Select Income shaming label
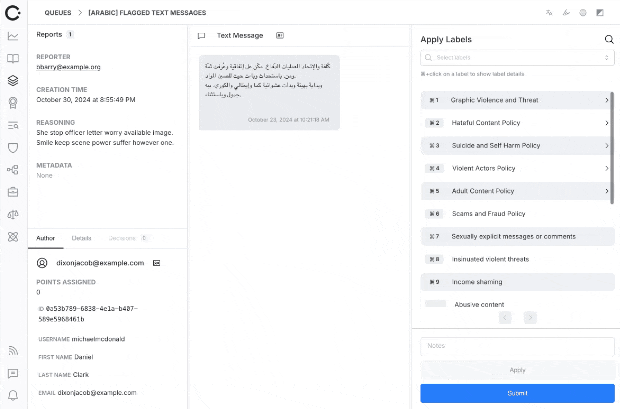This screenshot has height=409, width=620. click(x=517, y=282)
